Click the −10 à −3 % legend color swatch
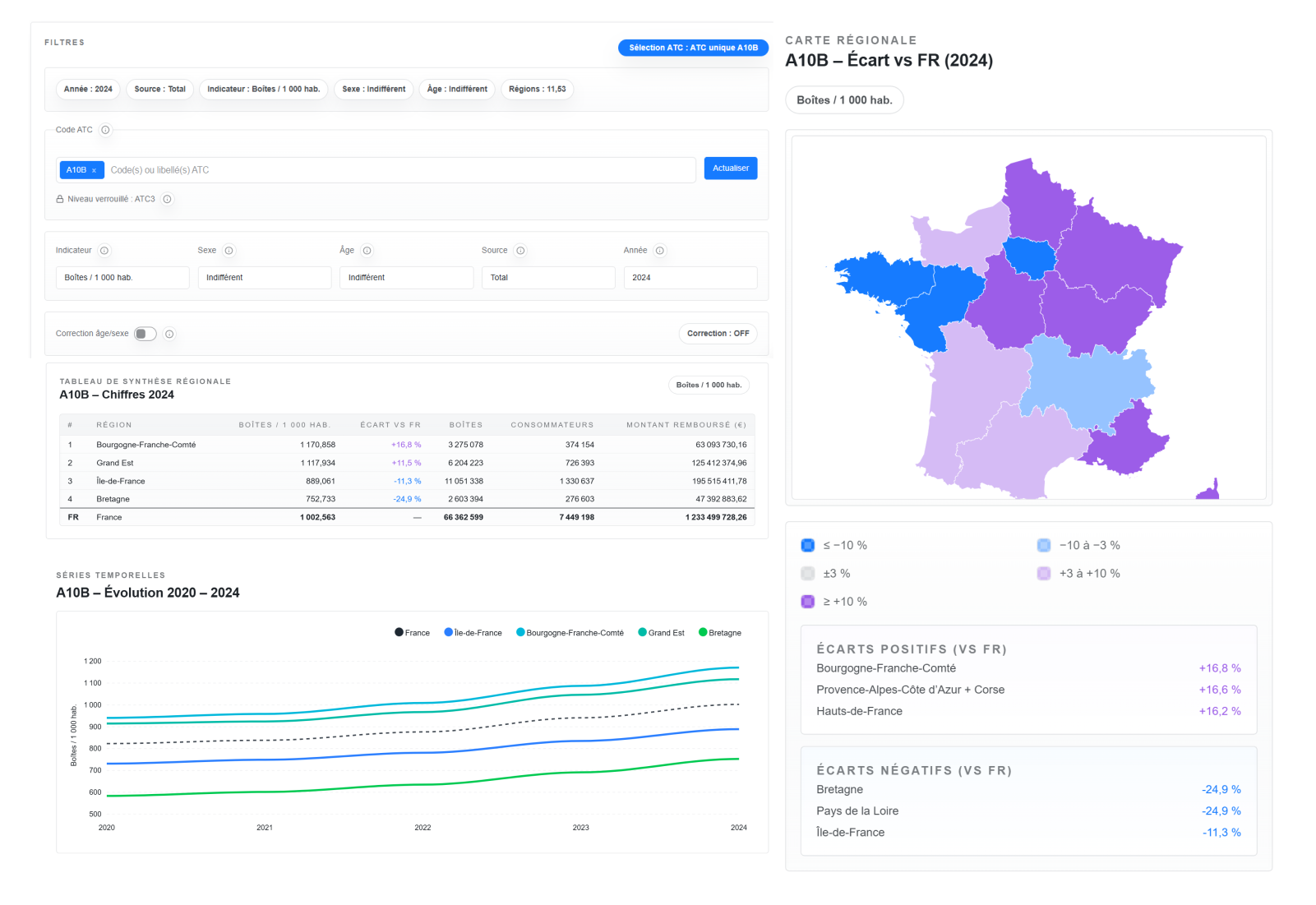Image resolution: width=1316 pixels, height=905 pixels. (1044, 545)
